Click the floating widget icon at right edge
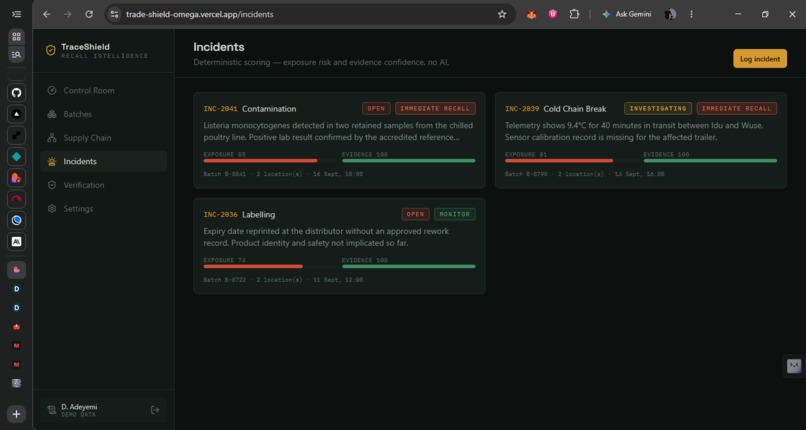The image size is (806, 430). (x=794, y=366)
